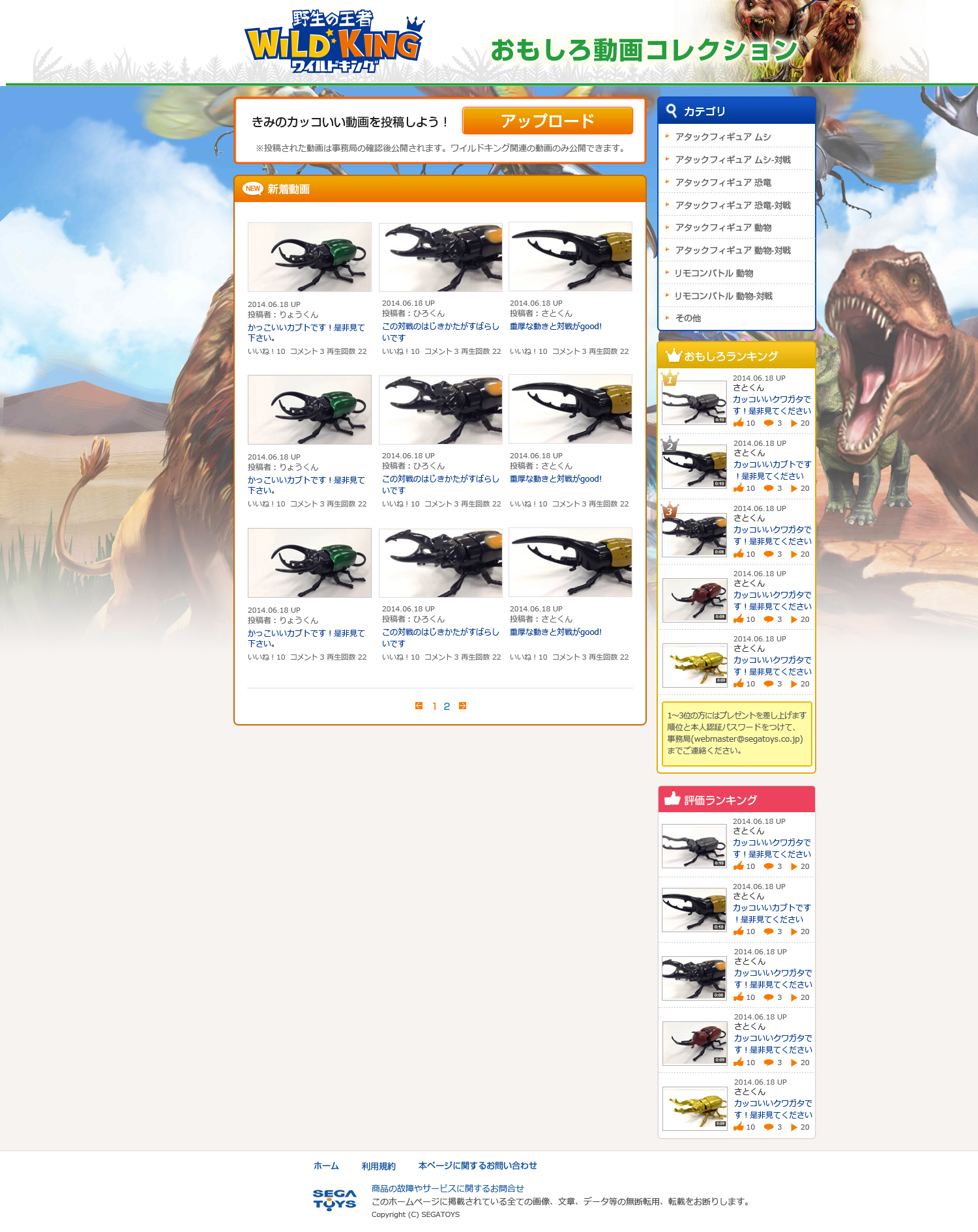This screenshot has height=1232, width=978.
Task: Open the red beetle thumbnail in 評価ランキング
Action: pos(694,1043)
